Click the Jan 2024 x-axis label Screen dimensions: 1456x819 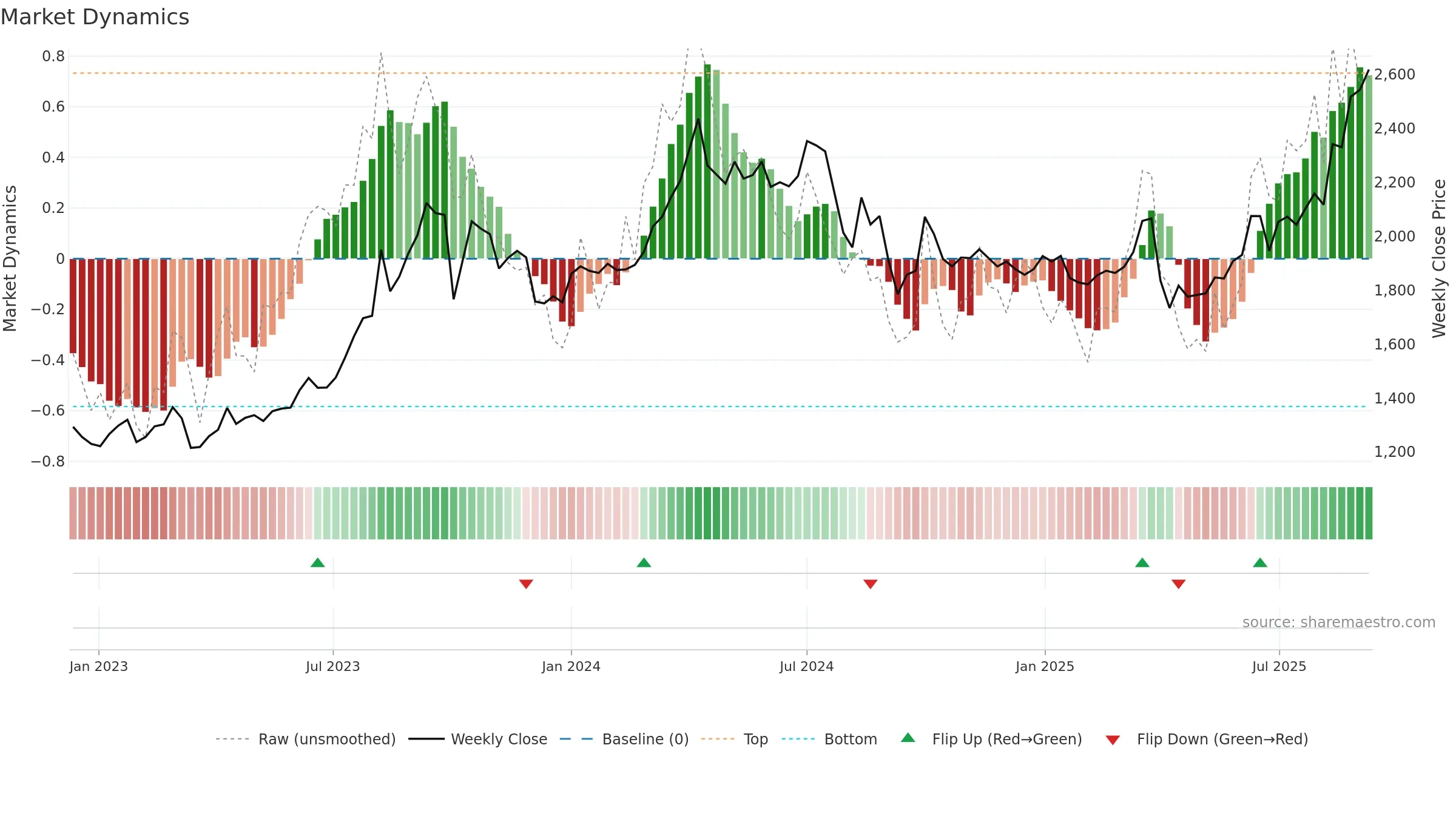coord(571,666)
